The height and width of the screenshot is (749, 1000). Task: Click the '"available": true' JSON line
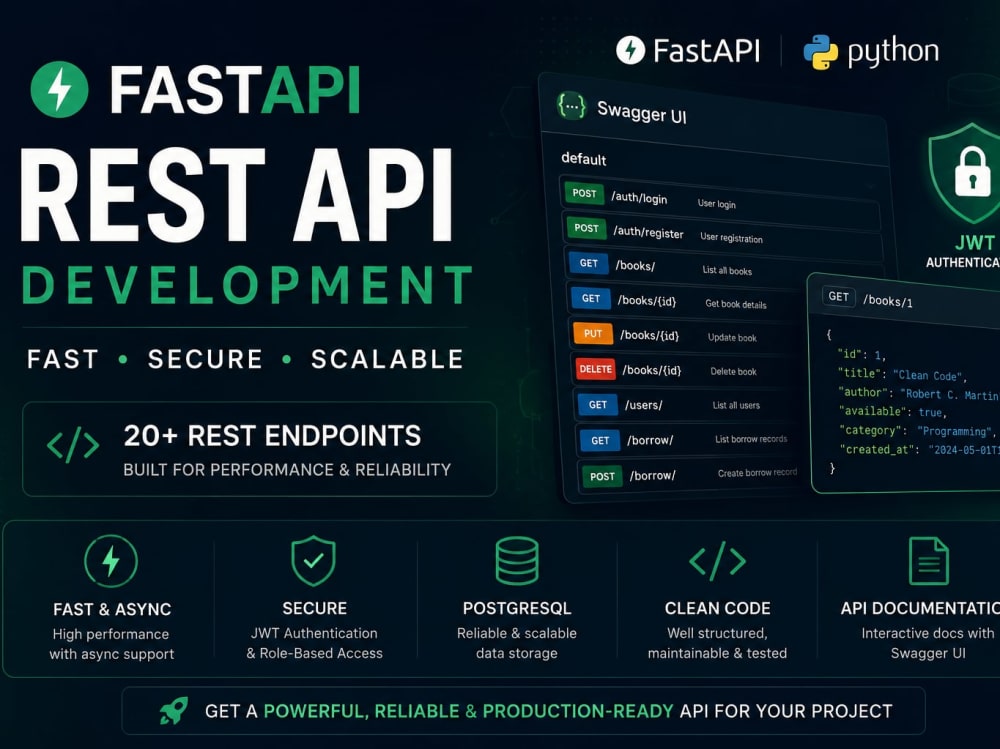[x=892, y=412]
